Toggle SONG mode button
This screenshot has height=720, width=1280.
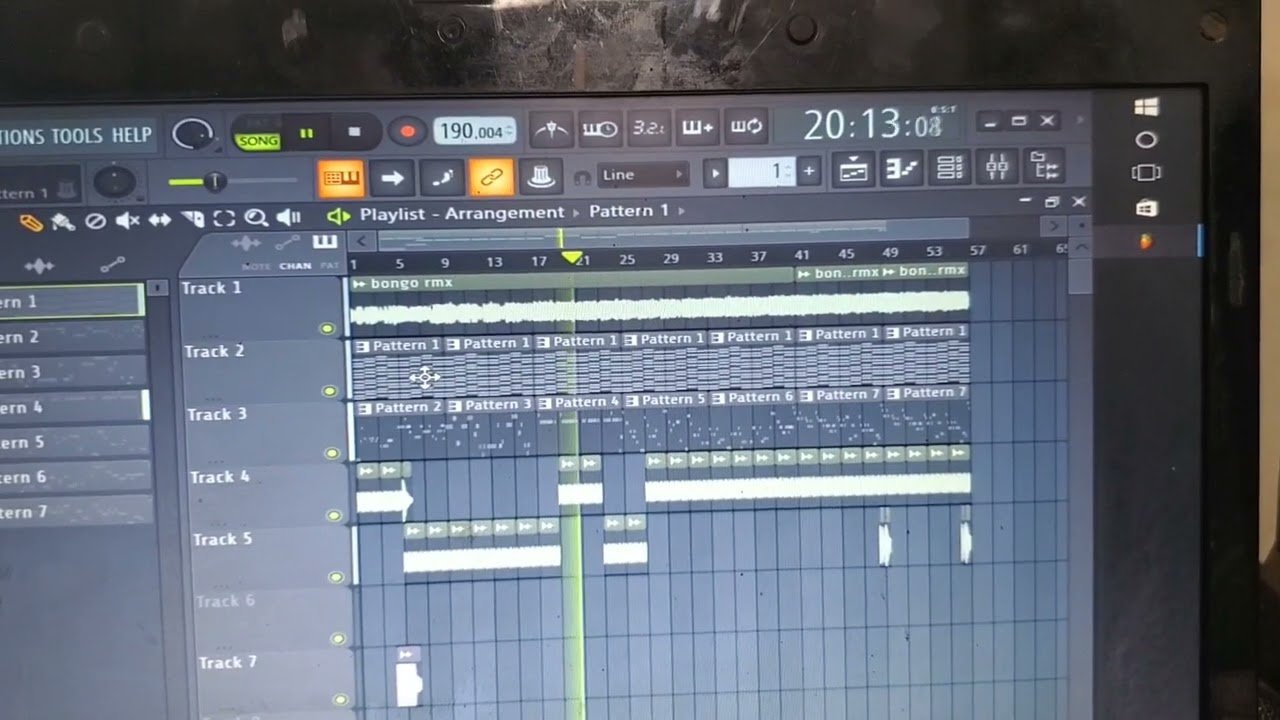click(x=257, y=140)
